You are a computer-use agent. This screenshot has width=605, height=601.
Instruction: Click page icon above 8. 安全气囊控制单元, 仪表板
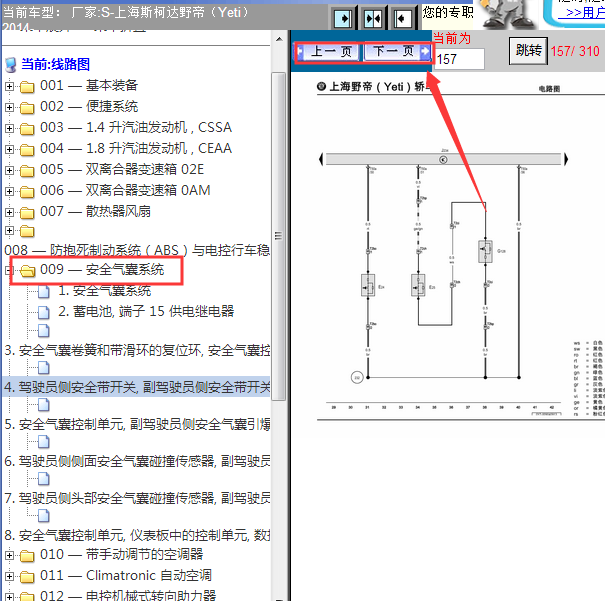point(44,515)
